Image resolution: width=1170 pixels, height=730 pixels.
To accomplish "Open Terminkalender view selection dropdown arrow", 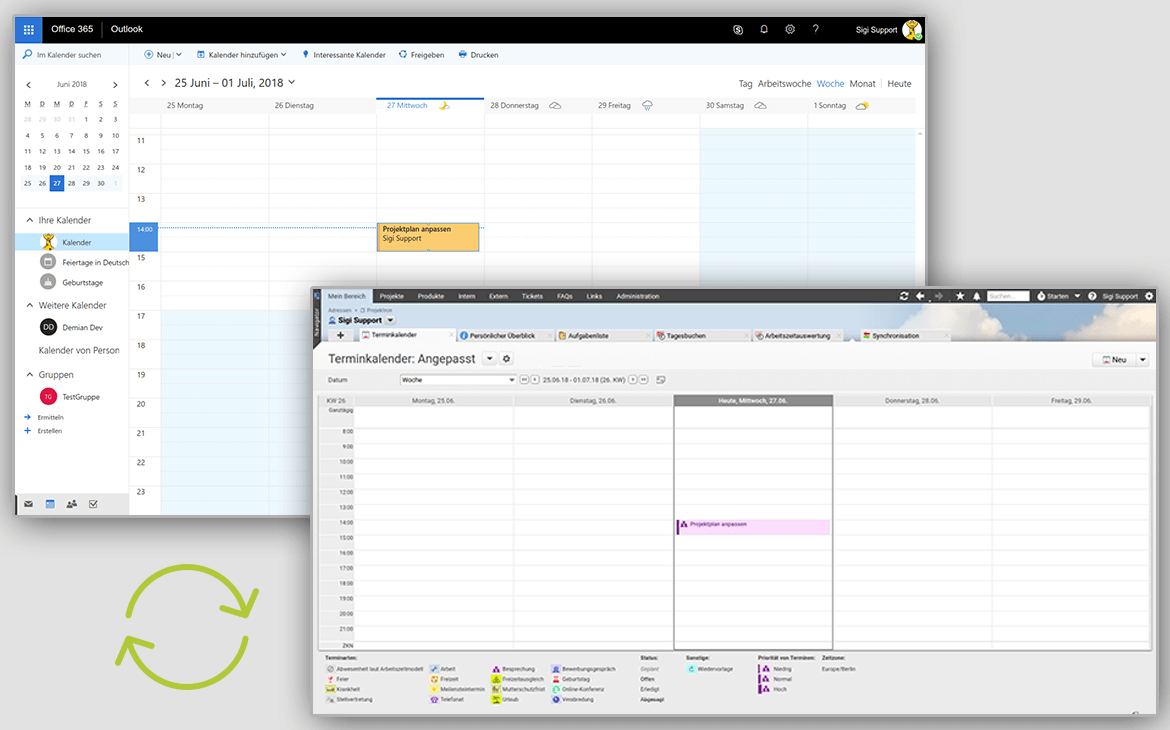I will click(489, 359).
